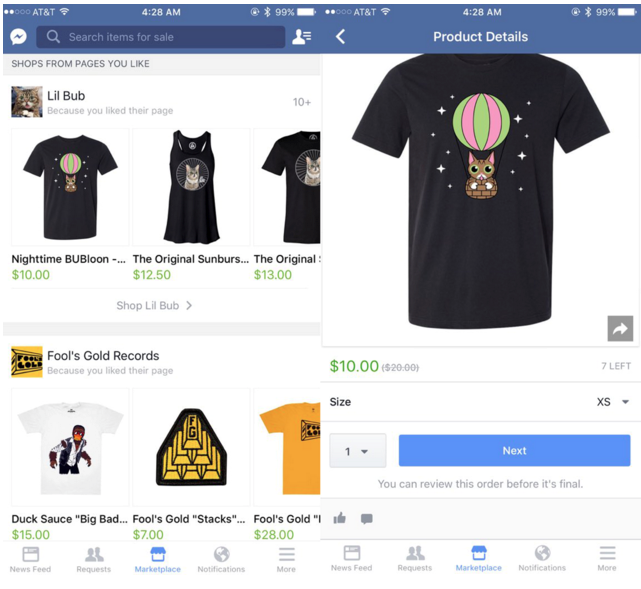Open the Lil Bub page avatar
Screen dimensions: 641x589
click(x=27, y=102)
